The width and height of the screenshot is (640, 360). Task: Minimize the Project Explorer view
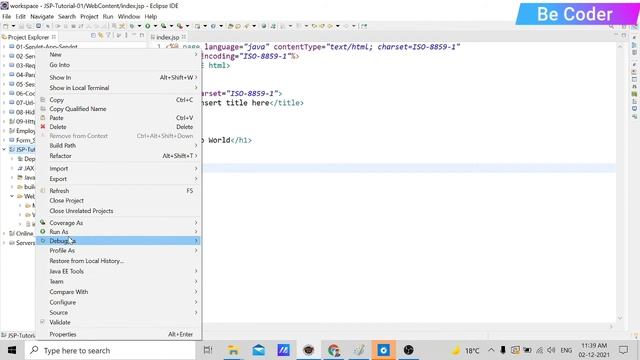click(134, 36)
